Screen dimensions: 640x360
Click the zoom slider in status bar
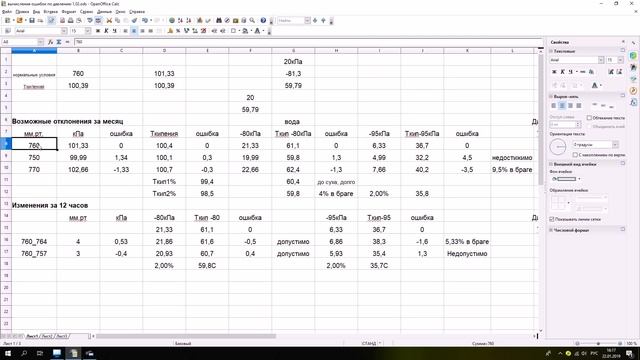598,344
